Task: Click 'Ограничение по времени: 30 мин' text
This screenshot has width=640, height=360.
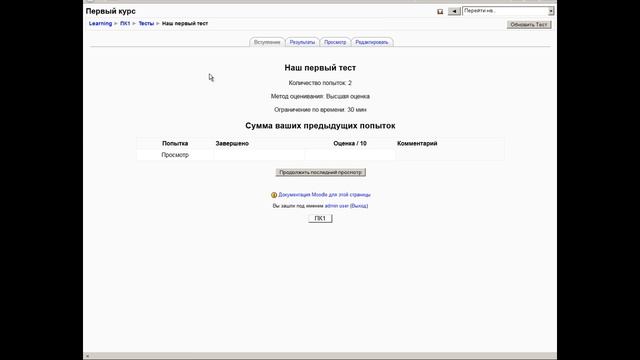Action: pyautogui.click(x=320, y=110)
